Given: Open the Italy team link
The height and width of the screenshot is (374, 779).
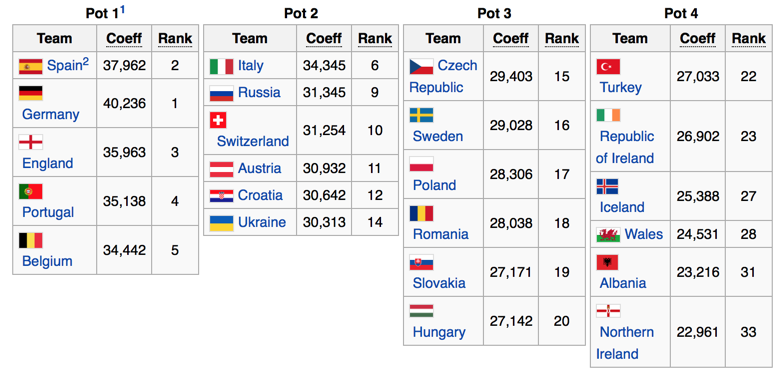Looking at the screenshot, I should pyautogui.click(x=250, y=66).
